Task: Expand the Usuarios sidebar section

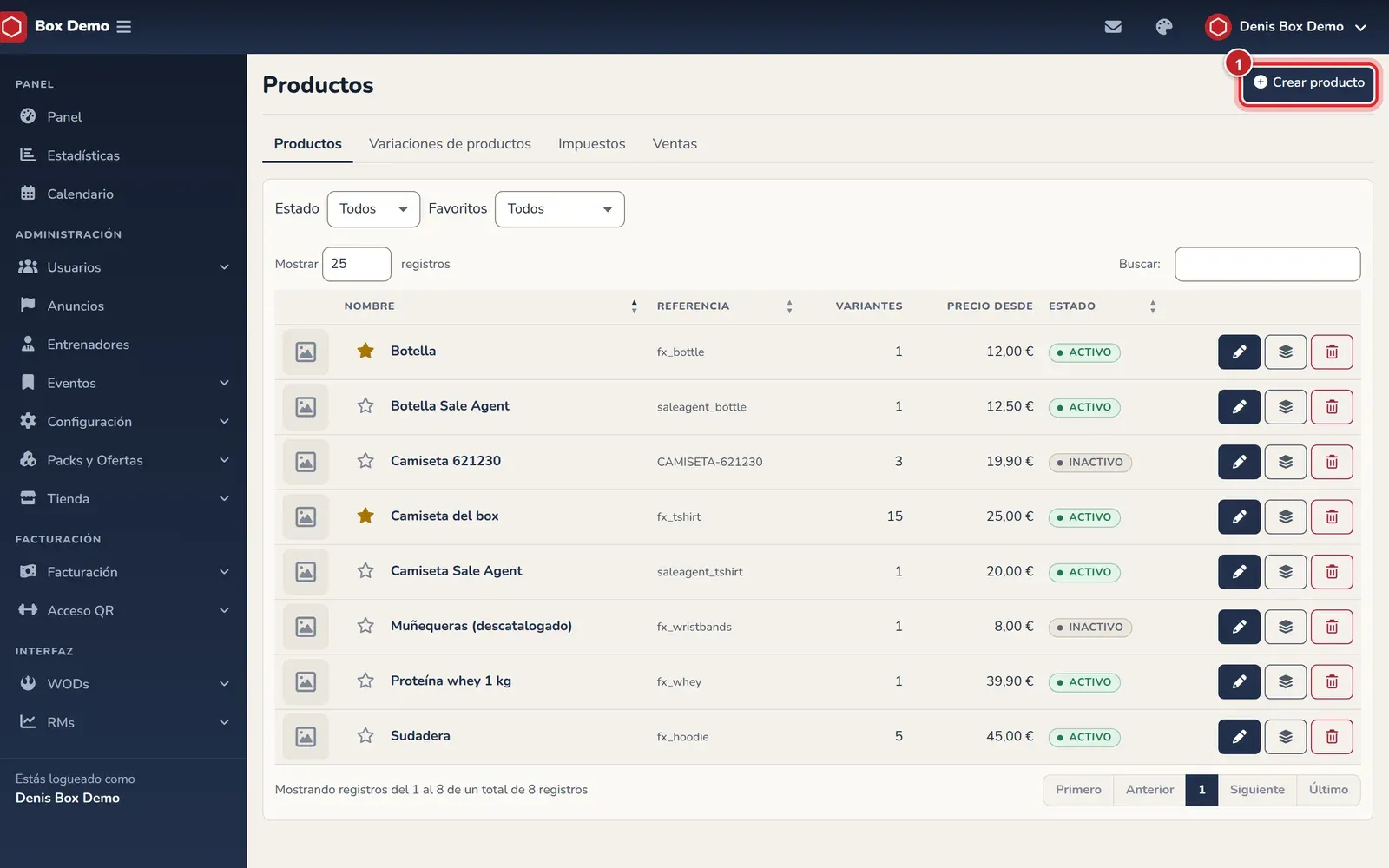Action: click(x=123, y=267)
